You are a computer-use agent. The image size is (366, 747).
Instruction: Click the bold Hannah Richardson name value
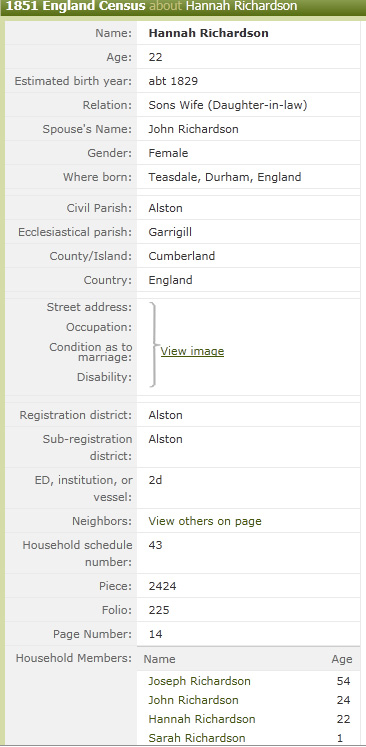[208, 33]
